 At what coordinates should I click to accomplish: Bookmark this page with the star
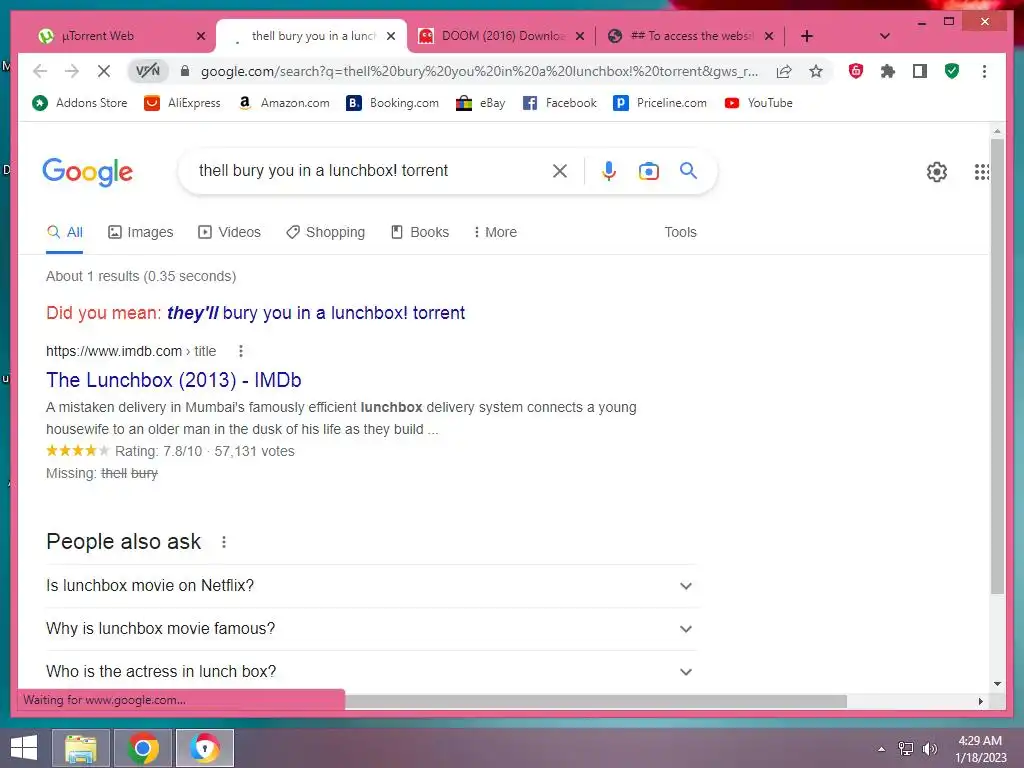[x=816, y=71]
